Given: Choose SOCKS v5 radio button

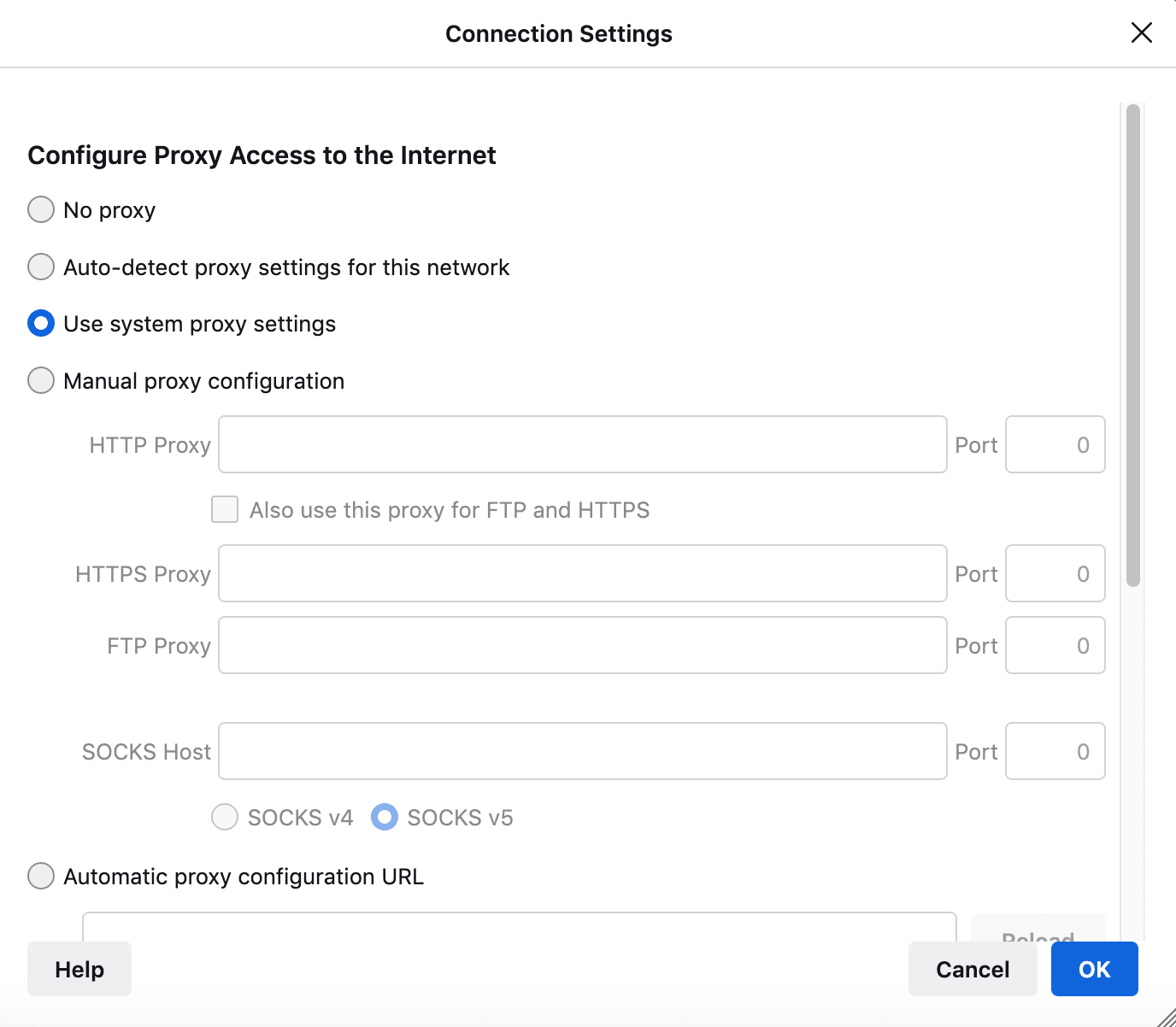Looking at the screenshot, I should 385,817.
